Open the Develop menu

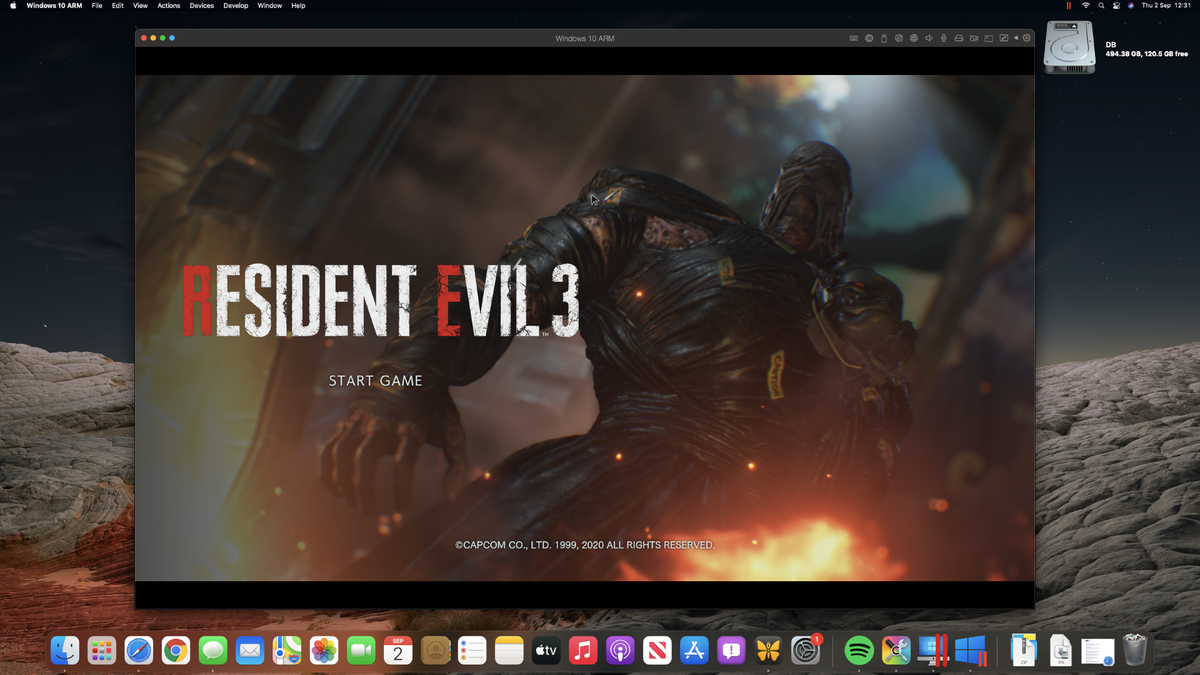[x=236, y=5]
